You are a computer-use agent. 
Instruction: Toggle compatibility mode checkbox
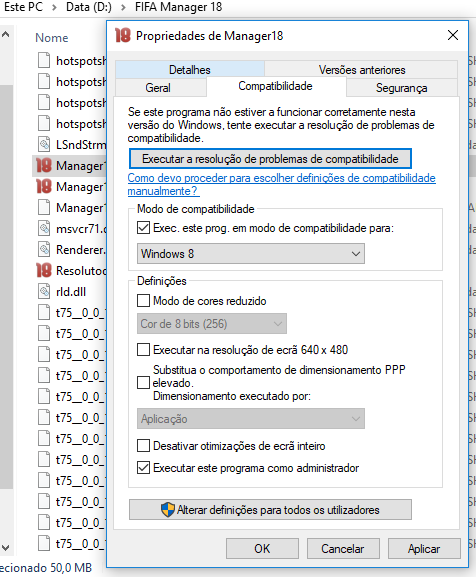(143, 228)
